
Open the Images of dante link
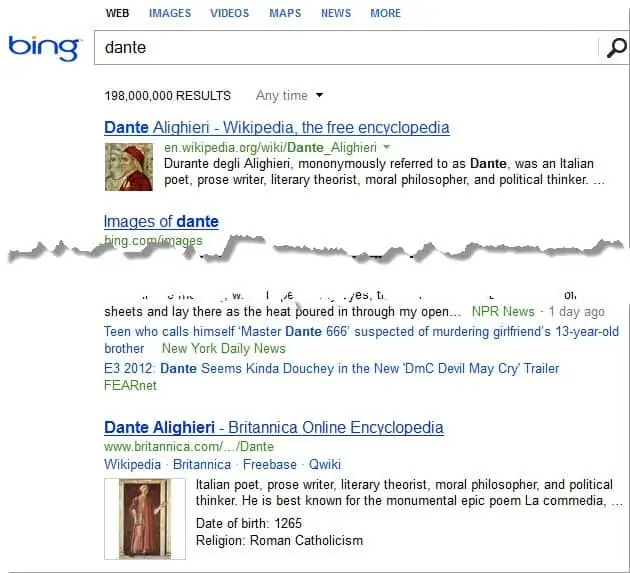[161, 221]
